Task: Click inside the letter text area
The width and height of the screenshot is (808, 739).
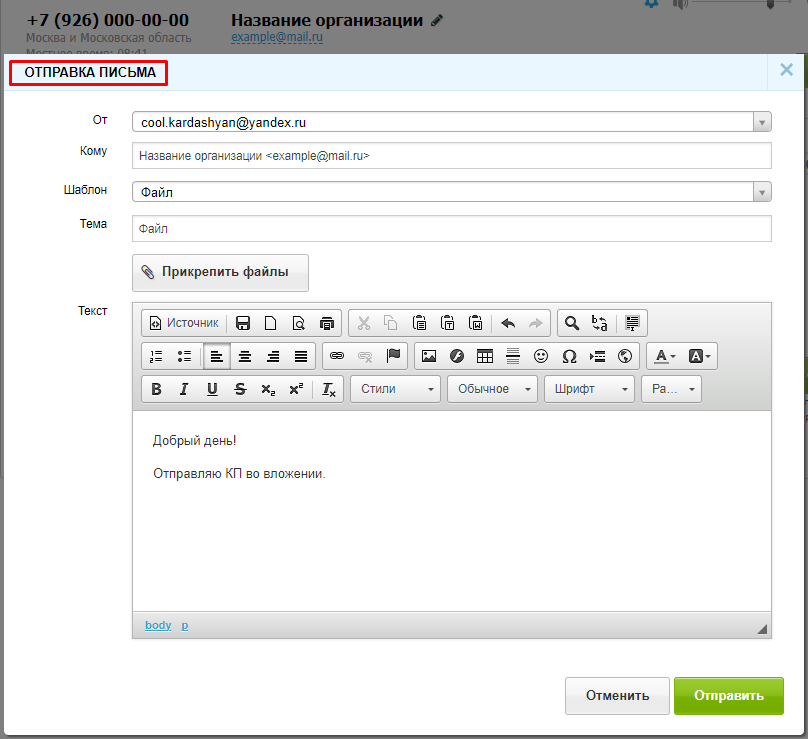Action: (452, 511)
